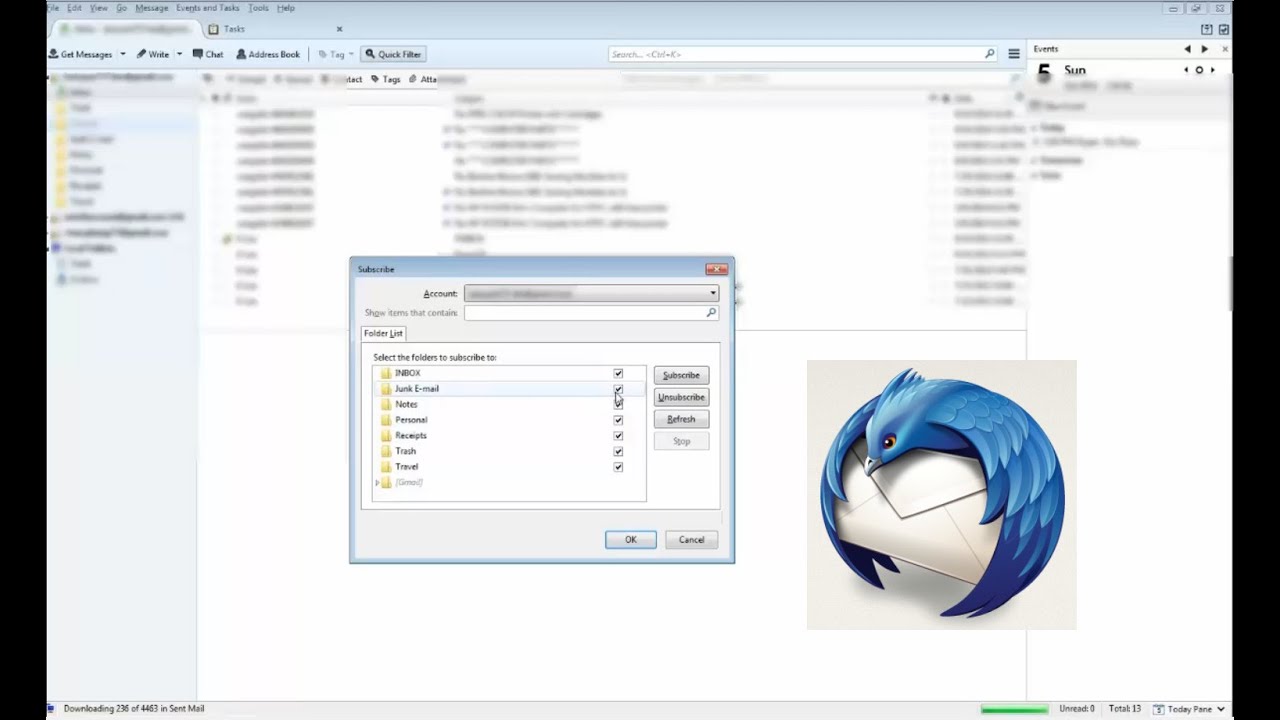Click the small previous arrow beside Sun
The width and height of the screenshot is (1280, 720).
click(x=1187, y=70)
